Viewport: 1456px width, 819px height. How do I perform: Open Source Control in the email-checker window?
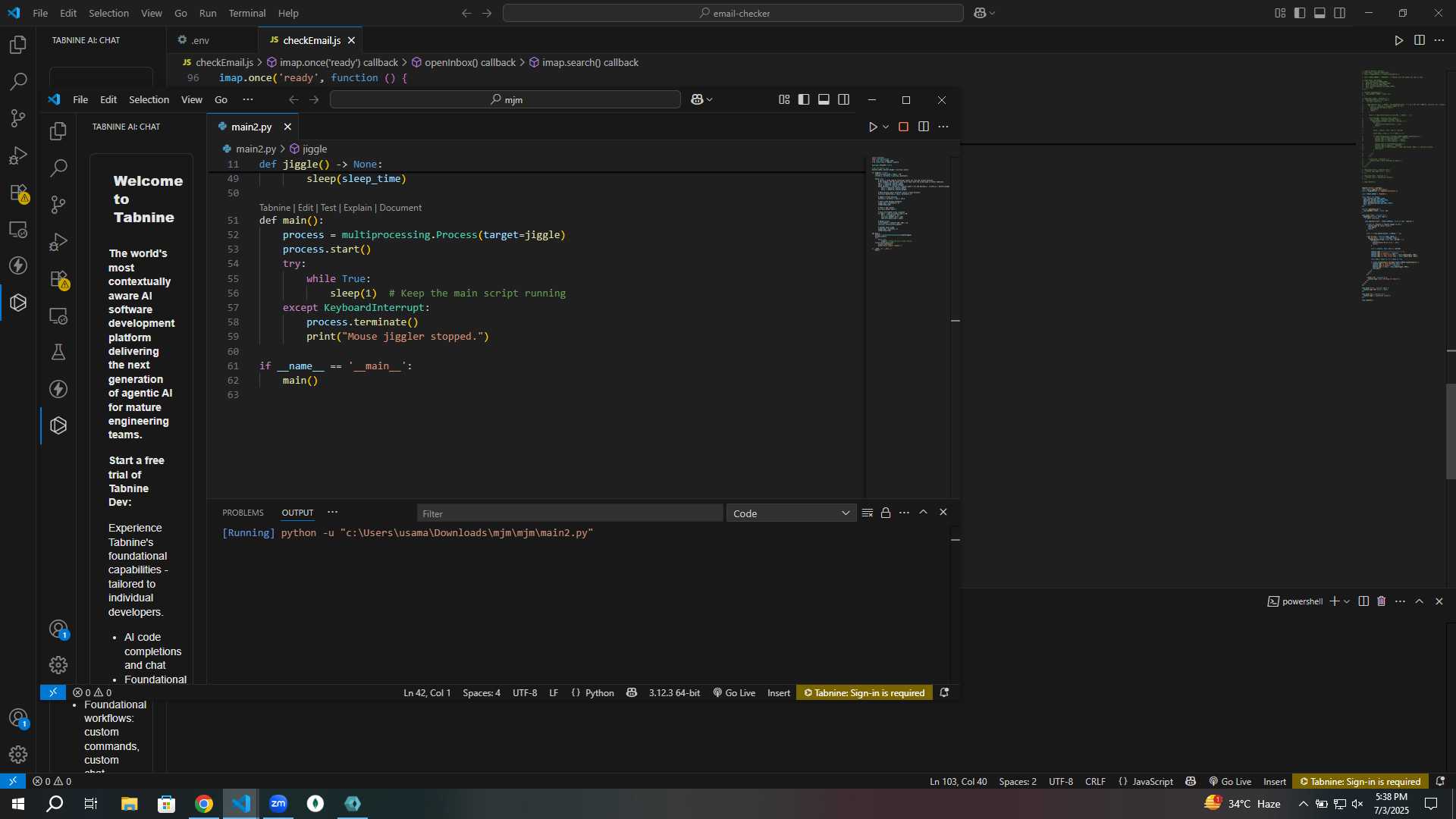tap(18, 118)
